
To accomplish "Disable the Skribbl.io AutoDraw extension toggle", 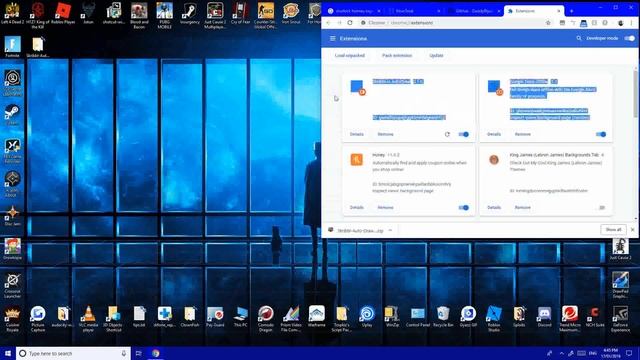I will click(464, 134).
